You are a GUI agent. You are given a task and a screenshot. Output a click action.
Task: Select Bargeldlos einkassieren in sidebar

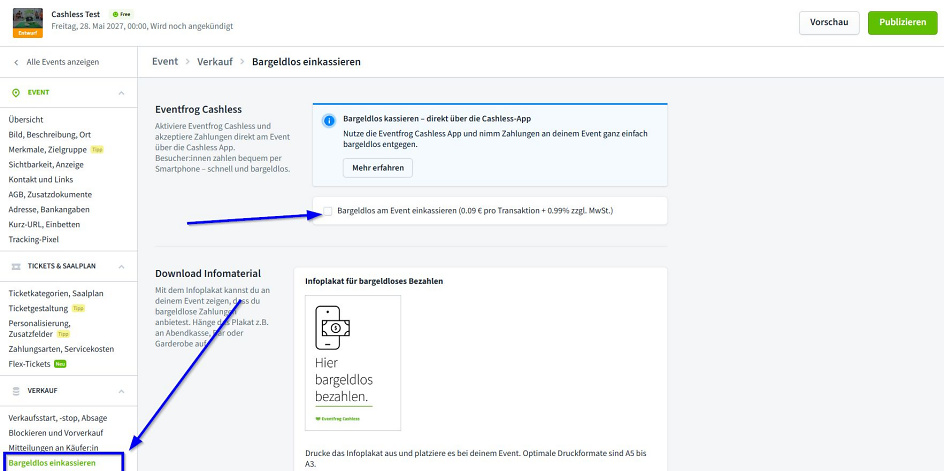(x=52, y=463)
